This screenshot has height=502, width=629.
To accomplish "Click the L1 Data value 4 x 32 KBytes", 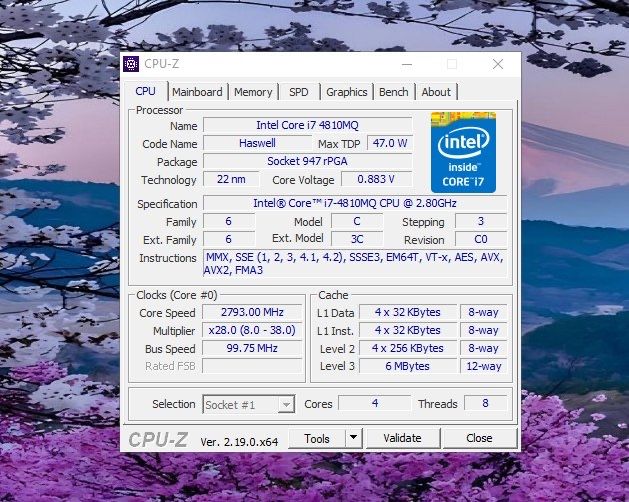I will click(408, 312).
